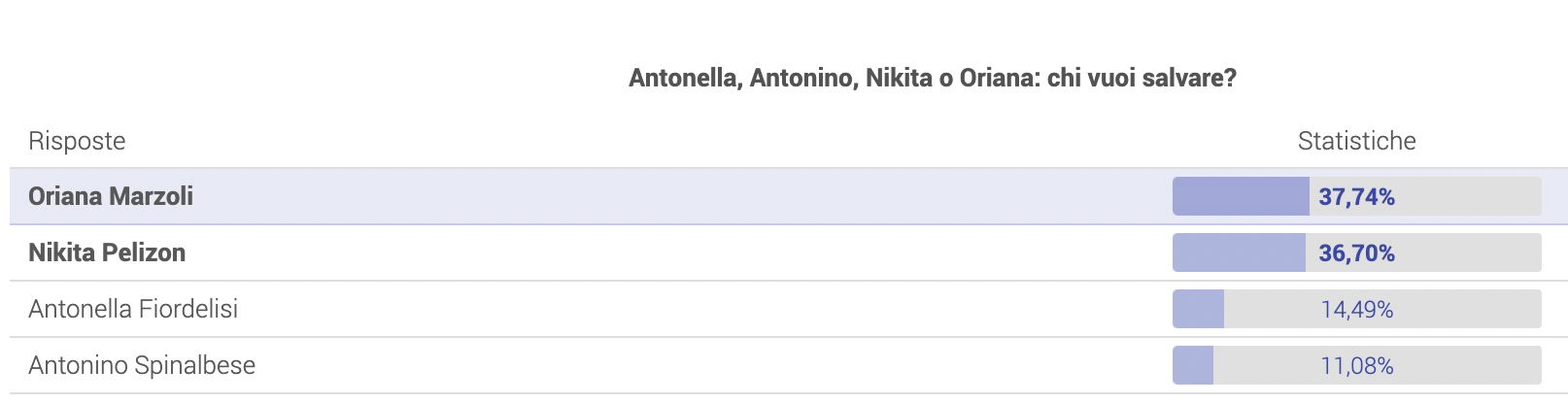This screenshot has width=1568, height=404.
Task: Click the 14,49% percentage text
Action: [1356, 310]
